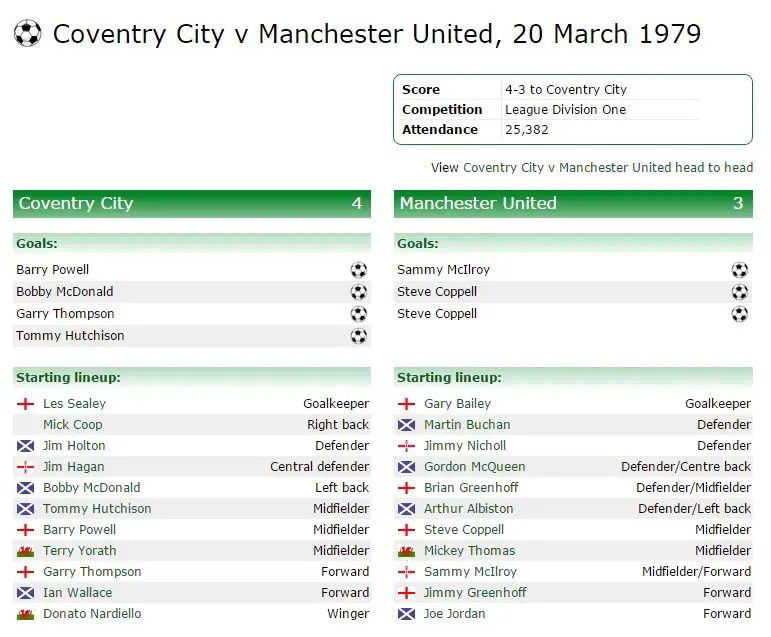Open Gary Bailey's player profile
Image resolution: width=771 pixels, height=637 pixels.
click(457, 403)
